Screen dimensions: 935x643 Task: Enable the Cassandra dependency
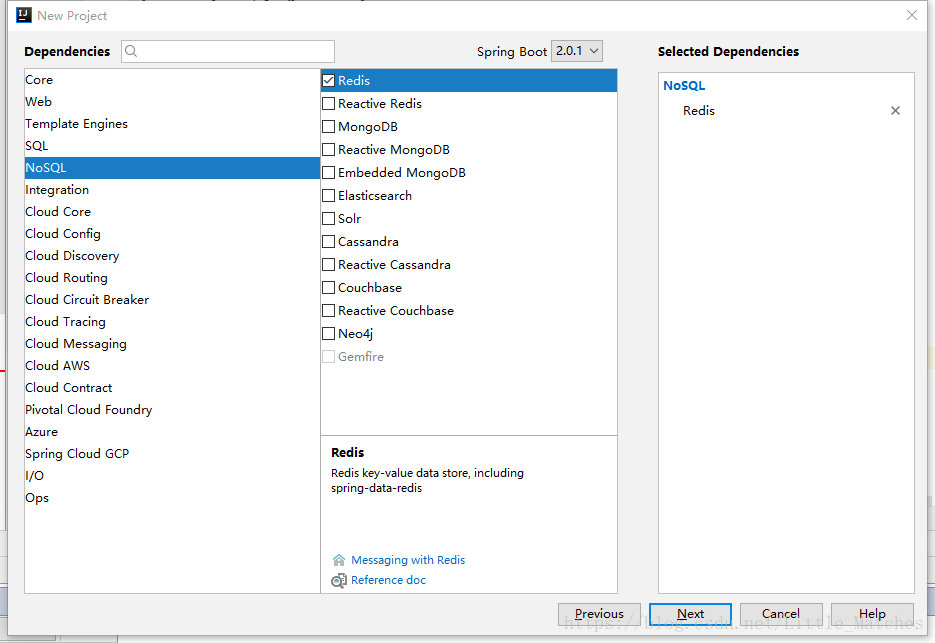click(x=329, y=242)
